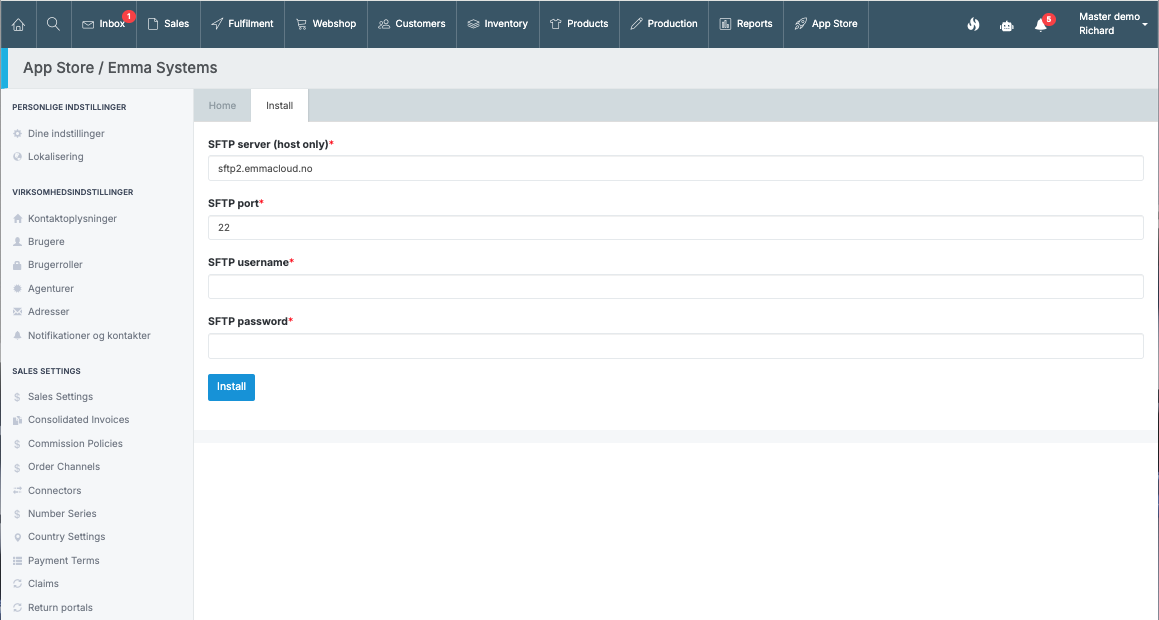Focus the SFTP port field
The width and height of the screenshot is (1159, 620).
click(676, 228)
